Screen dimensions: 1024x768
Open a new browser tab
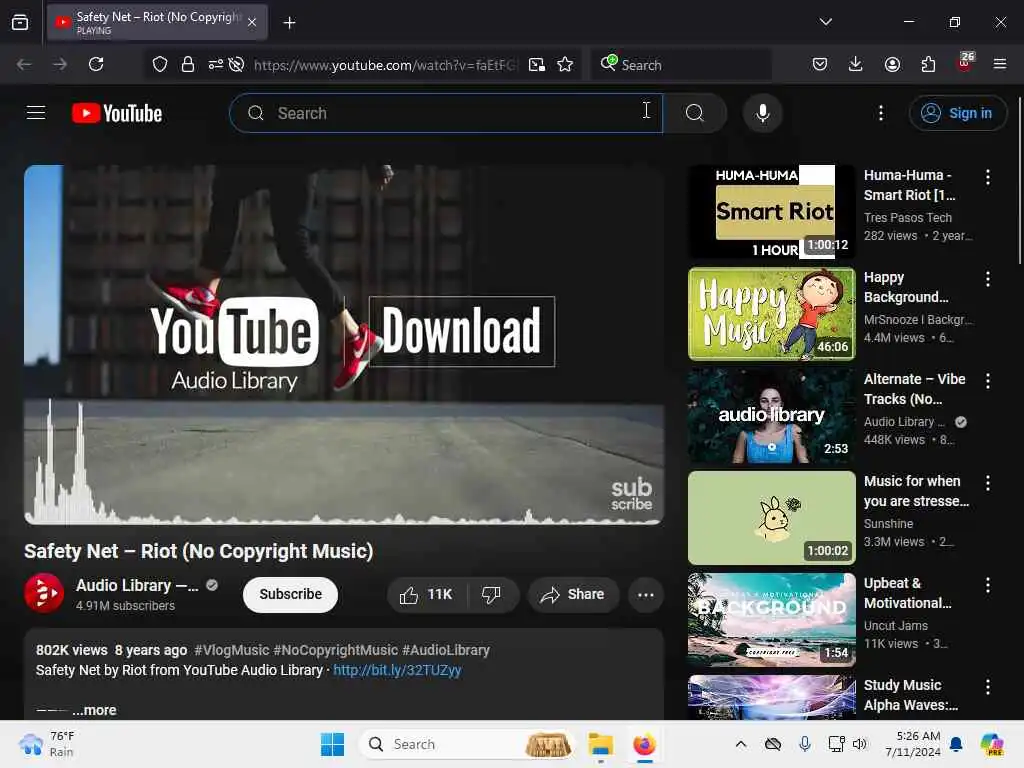289,23
